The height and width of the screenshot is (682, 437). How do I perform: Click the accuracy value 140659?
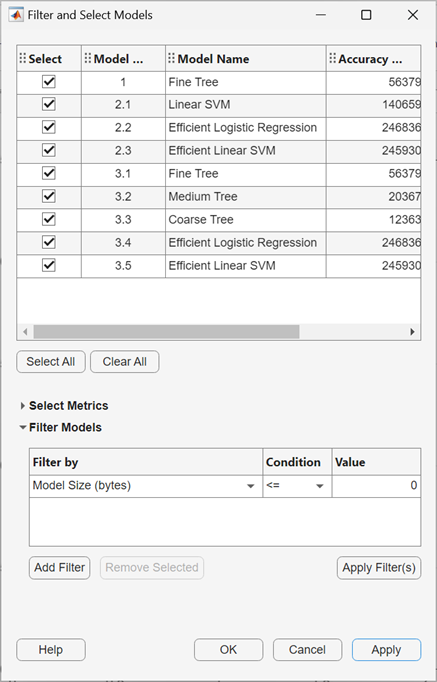[x=401, y=104]
